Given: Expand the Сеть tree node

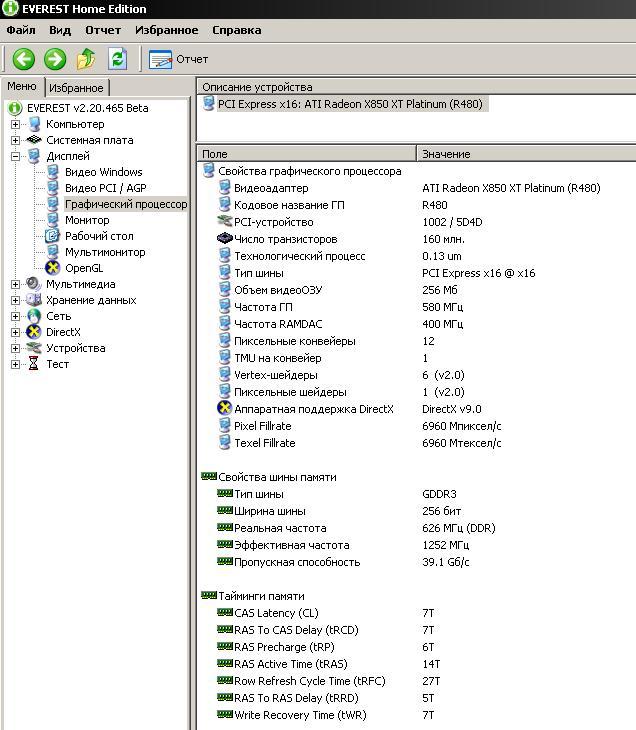Looking at the screenshot, I should [15, 316].
